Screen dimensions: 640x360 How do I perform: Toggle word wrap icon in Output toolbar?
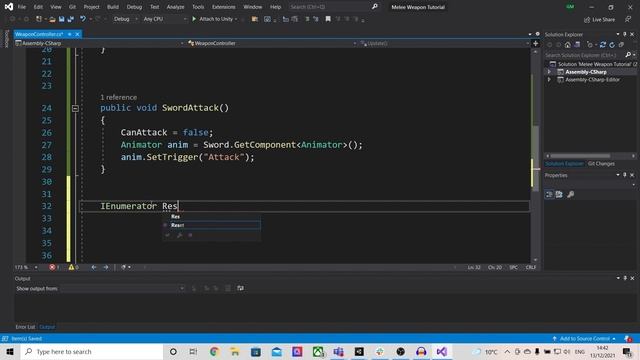pyautogui.click(x=240, y=288)
